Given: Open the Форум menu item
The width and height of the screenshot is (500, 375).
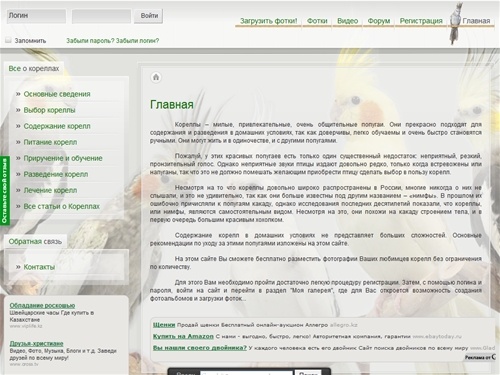Looking at the screenshot, I should (x=379, y=21).
